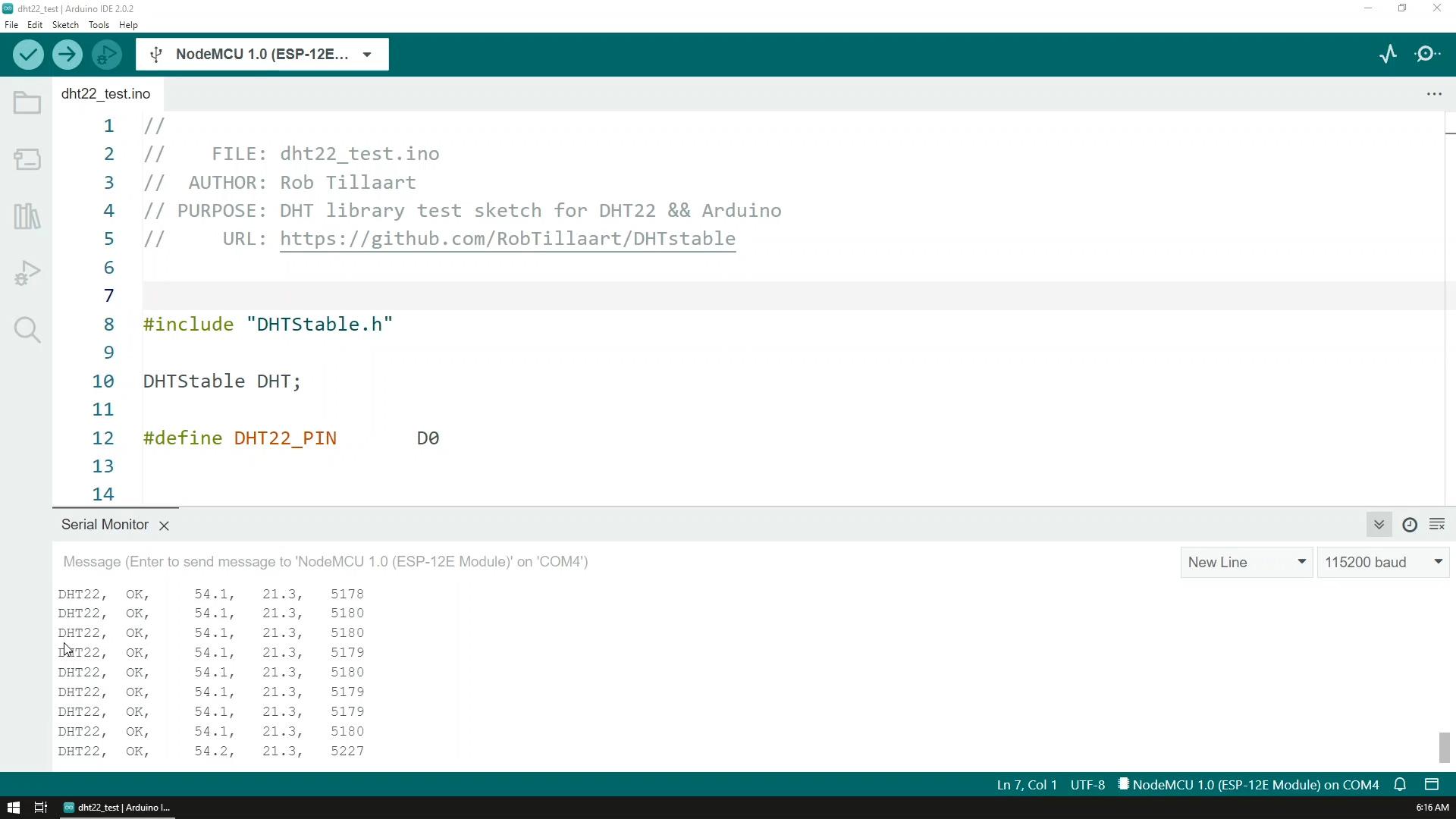Open the Boards Manager sidebar icon
The height and width of the screenshot is (819, 1456).
click(27, 159)
